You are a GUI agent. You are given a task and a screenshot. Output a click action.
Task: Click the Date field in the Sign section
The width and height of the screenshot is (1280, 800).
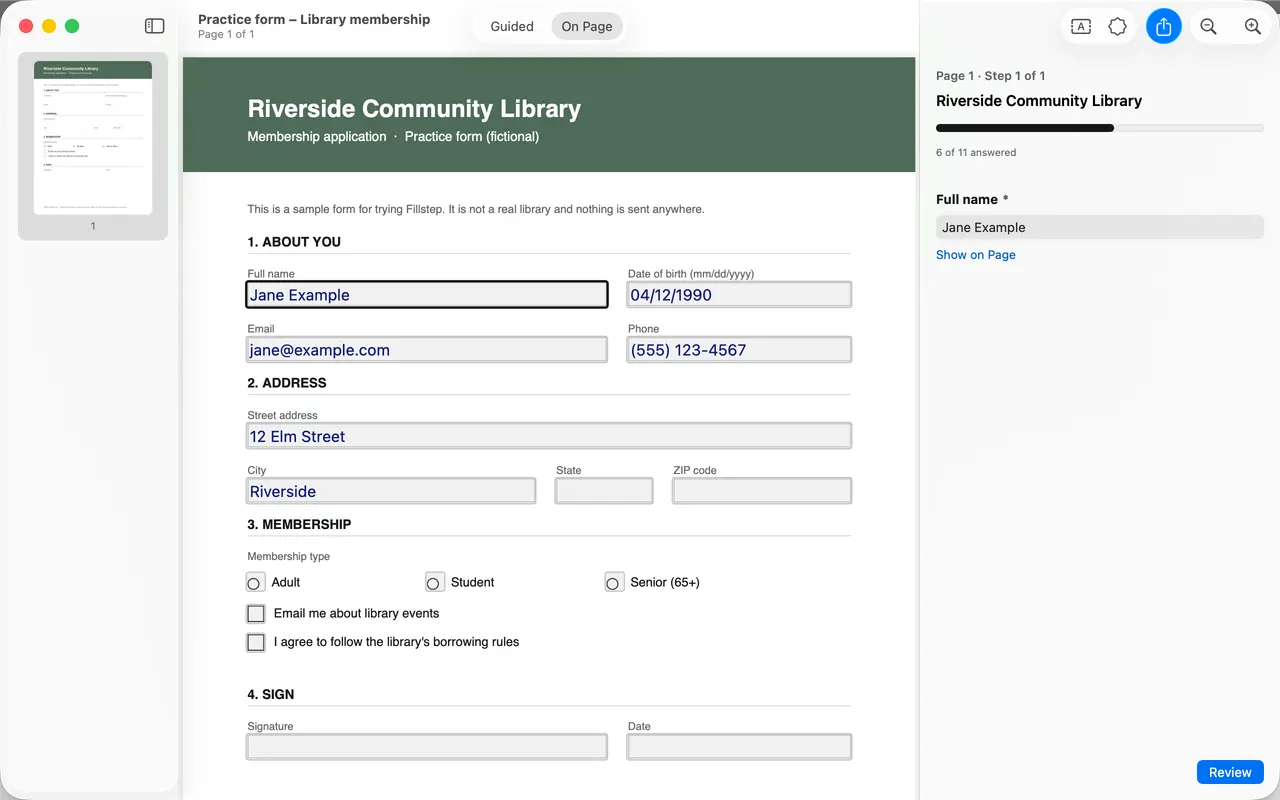click(739, 747)
